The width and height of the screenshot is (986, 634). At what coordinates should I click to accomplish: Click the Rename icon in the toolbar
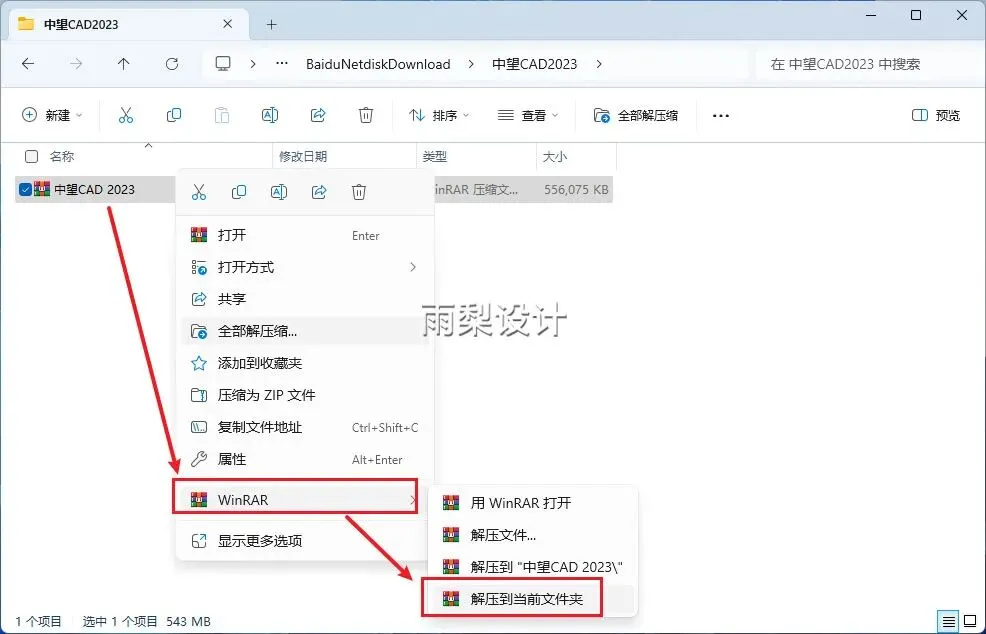click(270, 115)
